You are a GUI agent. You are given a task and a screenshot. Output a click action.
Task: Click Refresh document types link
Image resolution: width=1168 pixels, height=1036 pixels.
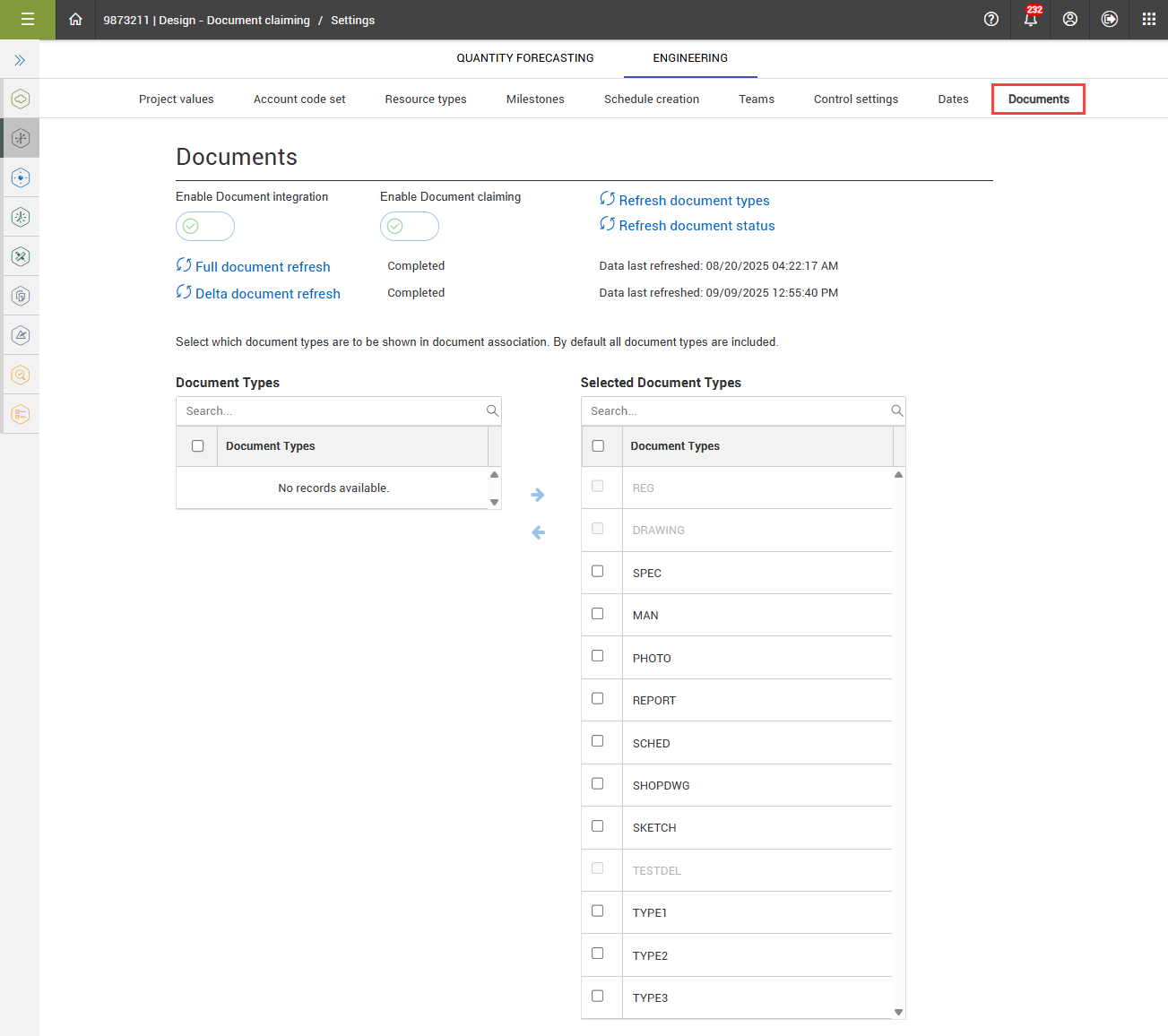point(693,201)
